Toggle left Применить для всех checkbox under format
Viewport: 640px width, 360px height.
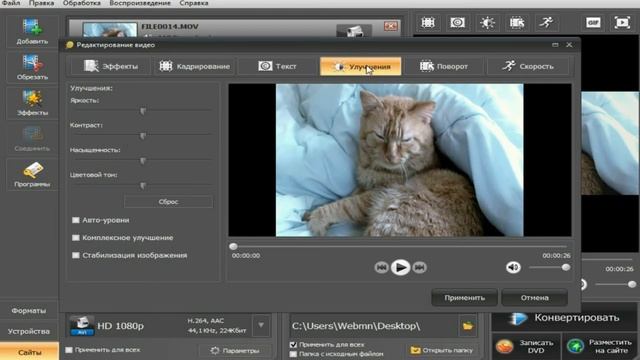(69, 350)
